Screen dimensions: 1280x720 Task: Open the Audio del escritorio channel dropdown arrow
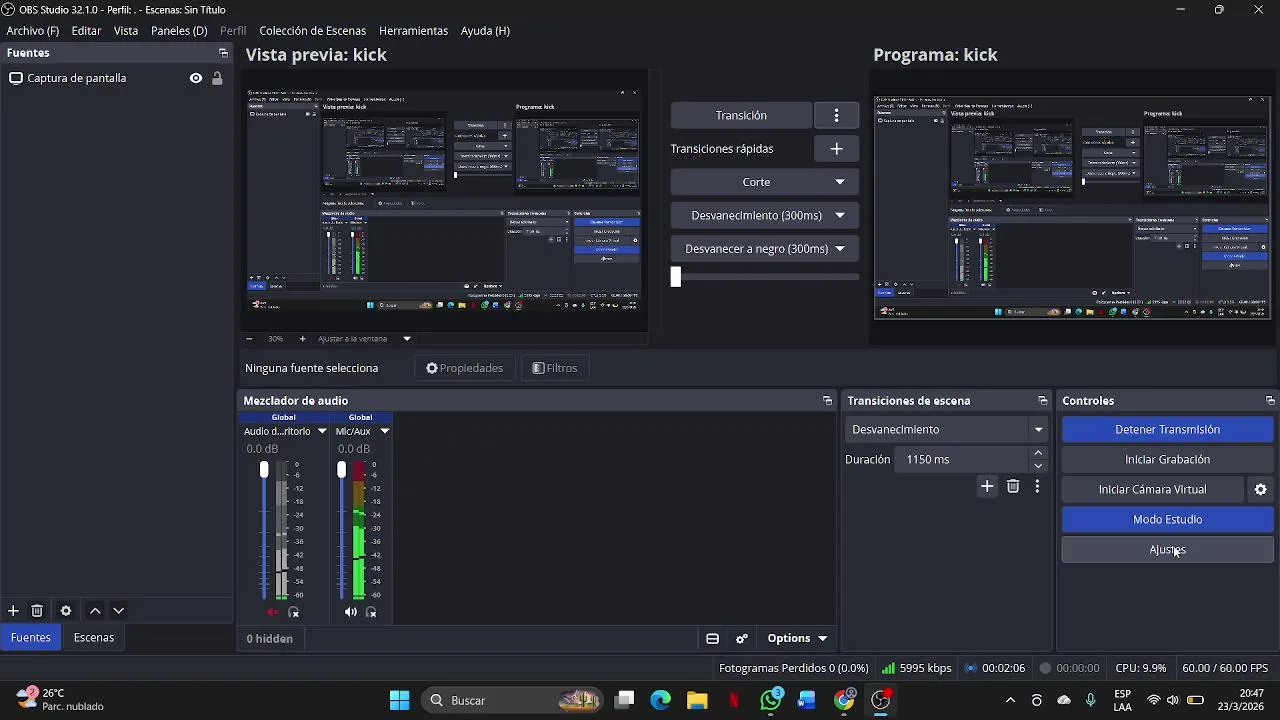[322, 431]
